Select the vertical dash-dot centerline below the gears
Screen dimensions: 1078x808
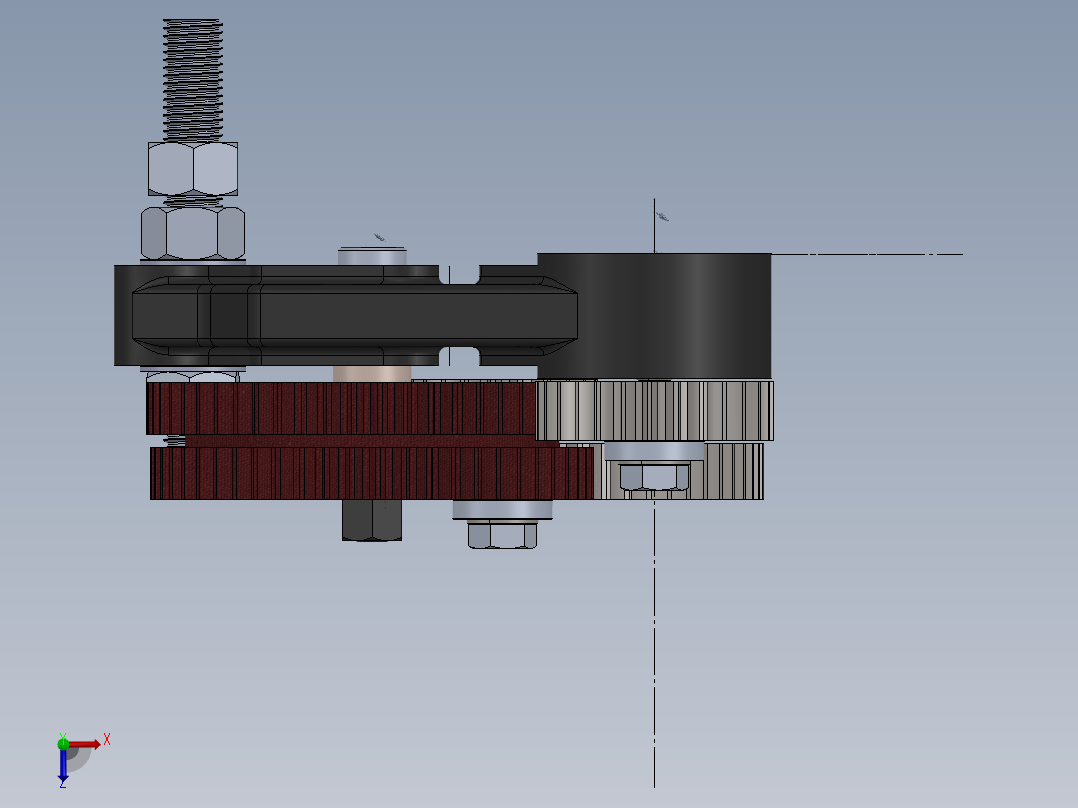coord(654,644)
